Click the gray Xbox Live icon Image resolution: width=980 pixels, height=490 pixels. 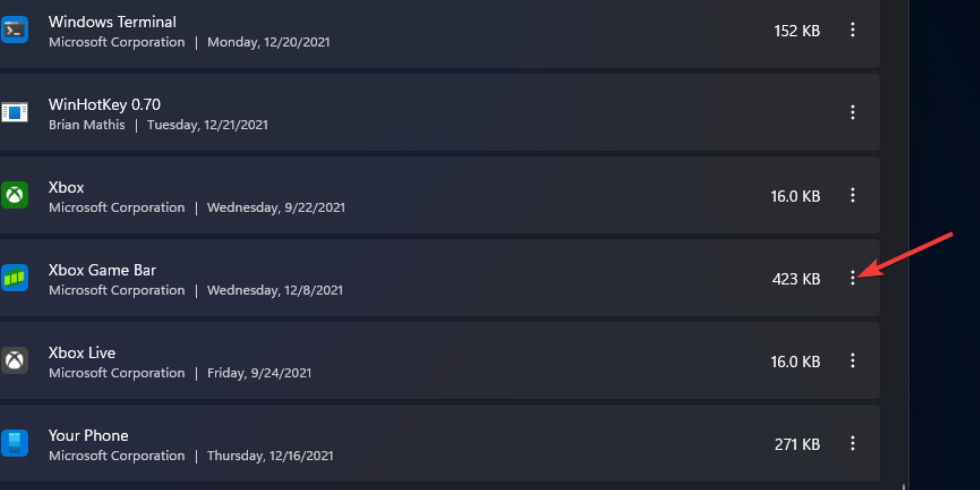[x=14, y=360]
